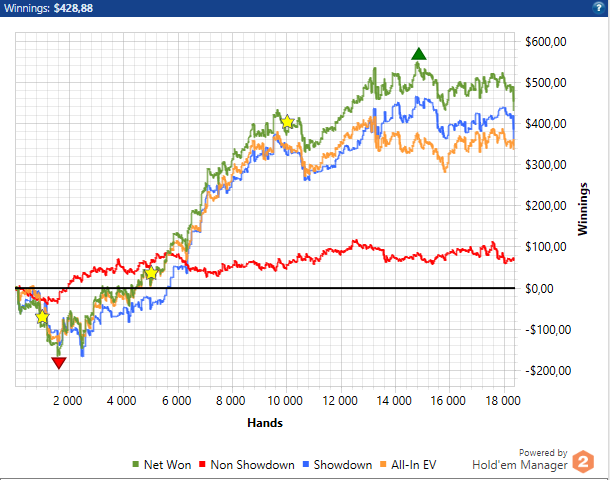
Task: Click the 2 000 hands axis label
Action: (68, 401)
